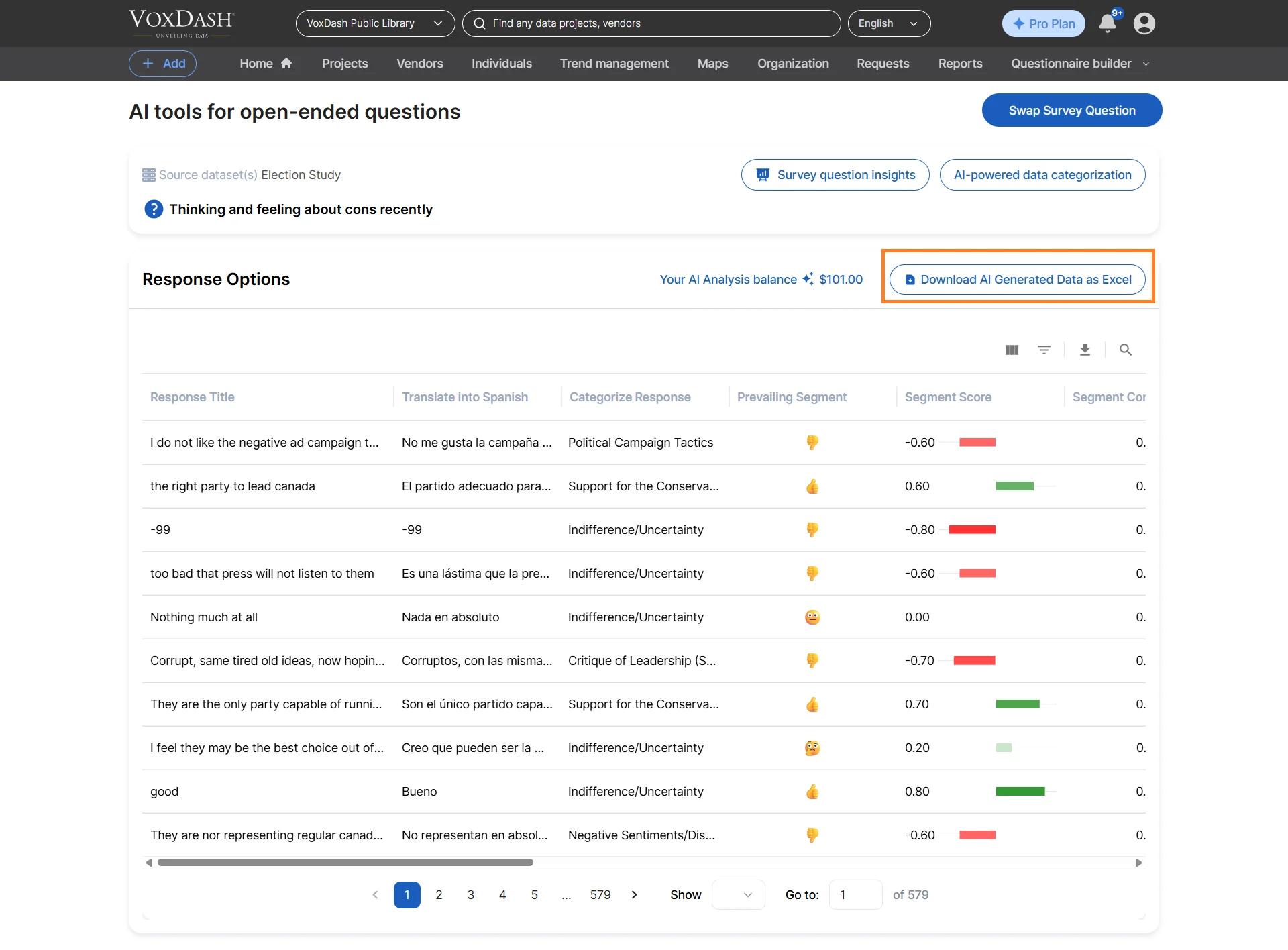This screenshot has width=1288, height=950.
Task: Open the Show rows-per-page dropdown
Action: [x=738, y=894]
